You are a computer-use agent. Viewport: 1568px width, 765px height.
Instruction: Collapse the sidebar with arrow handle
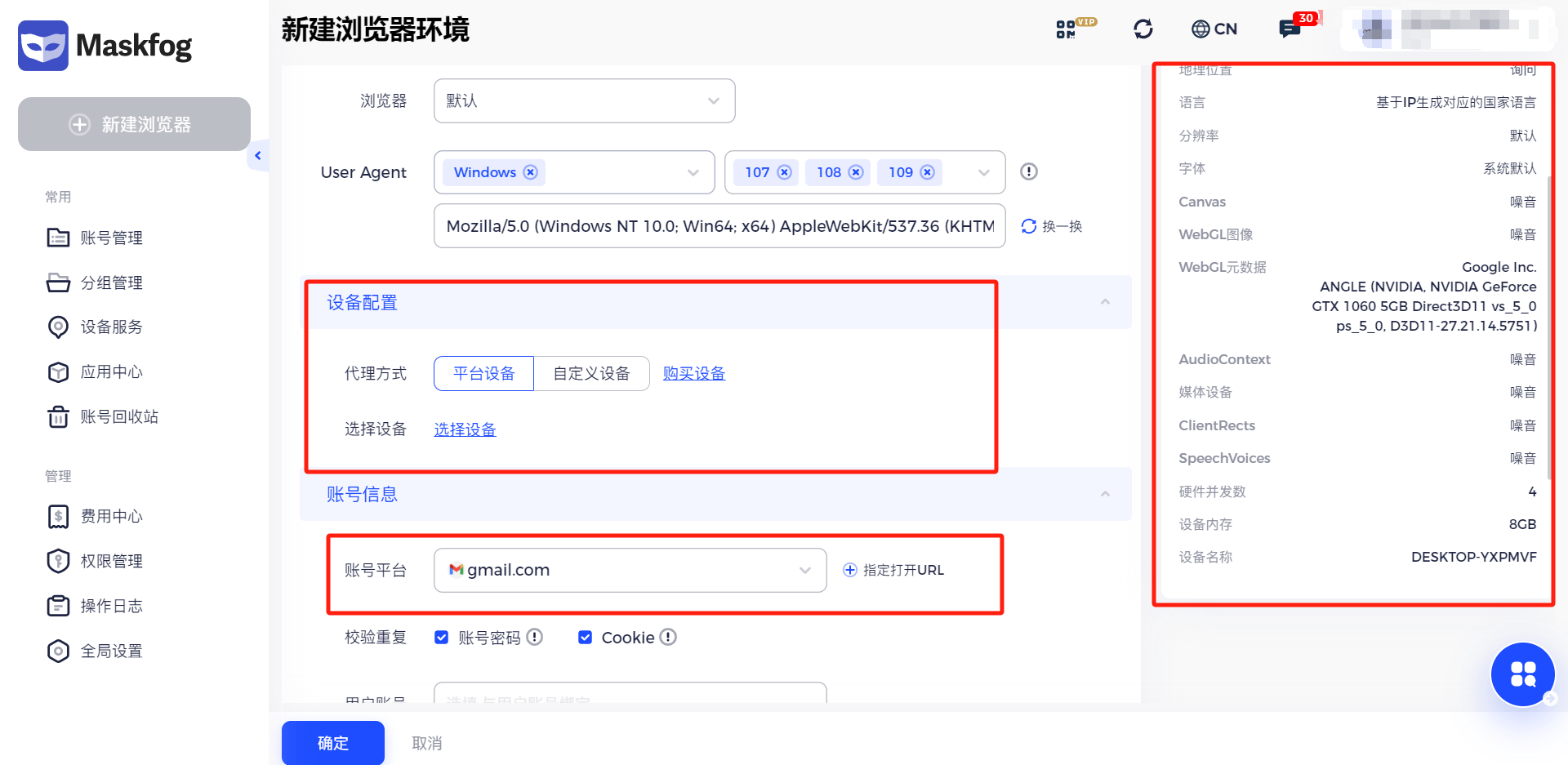(257, 156)
